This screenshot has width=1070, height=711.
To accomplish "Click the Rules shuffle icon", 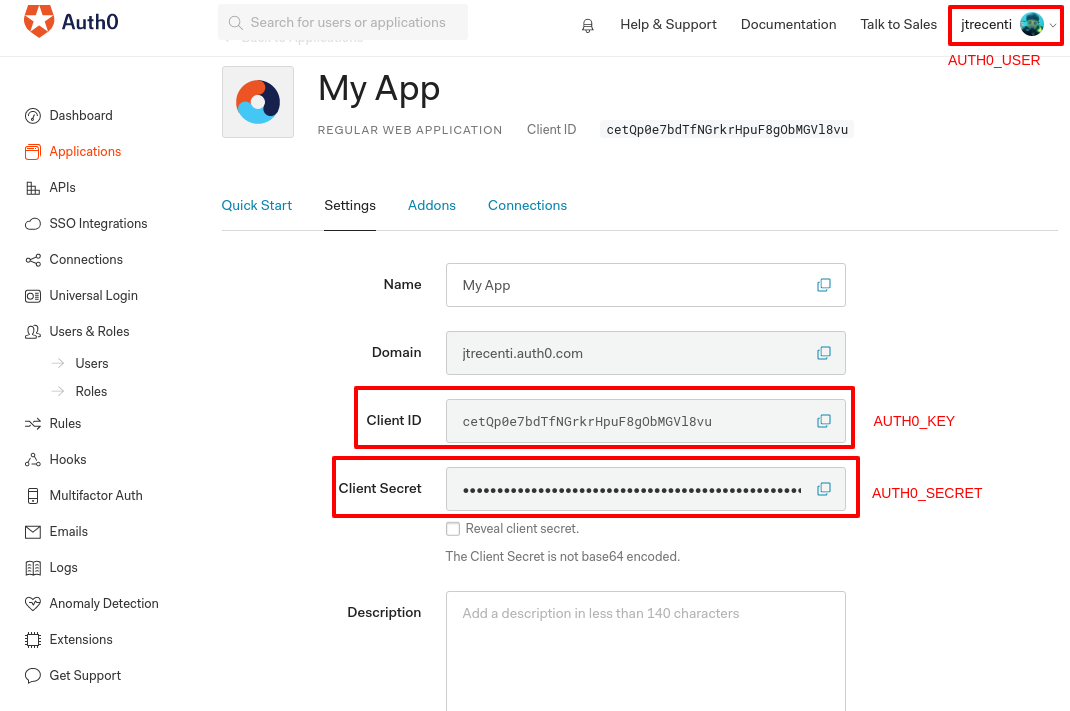I will 33,424.
